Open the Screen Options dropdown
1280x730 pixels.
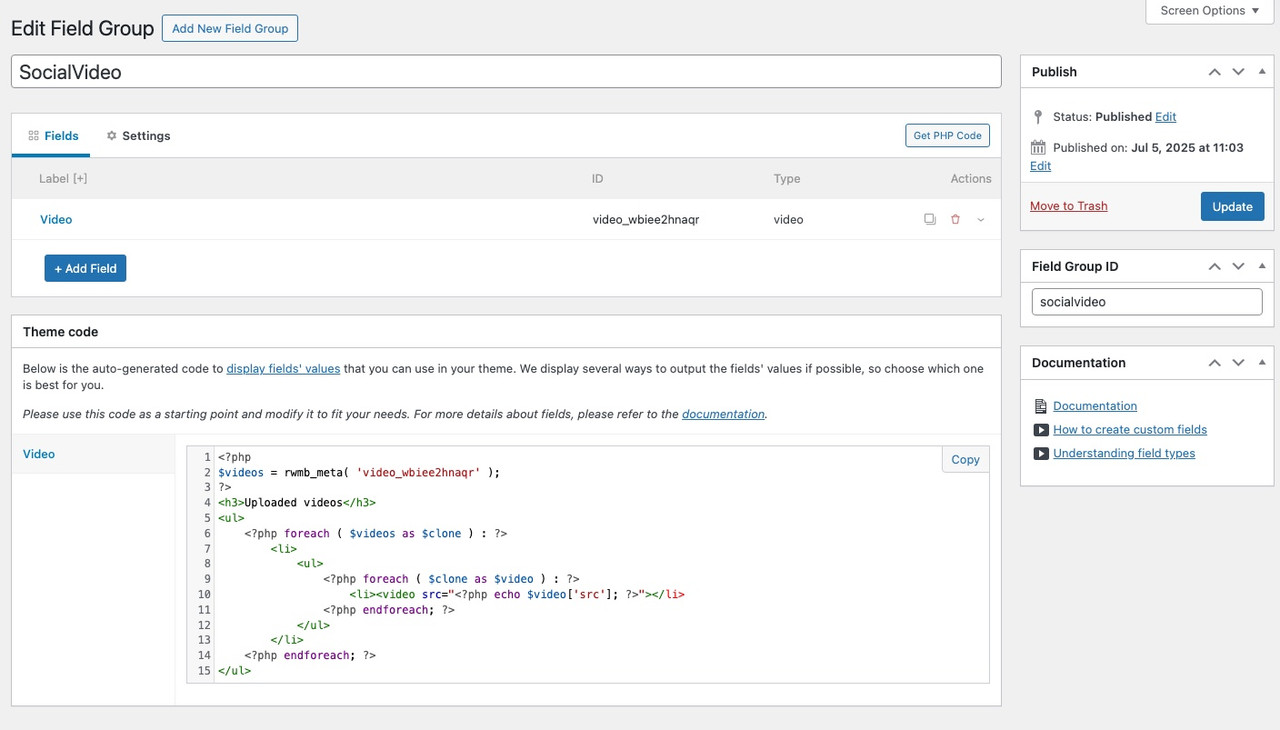(1209, 11)
